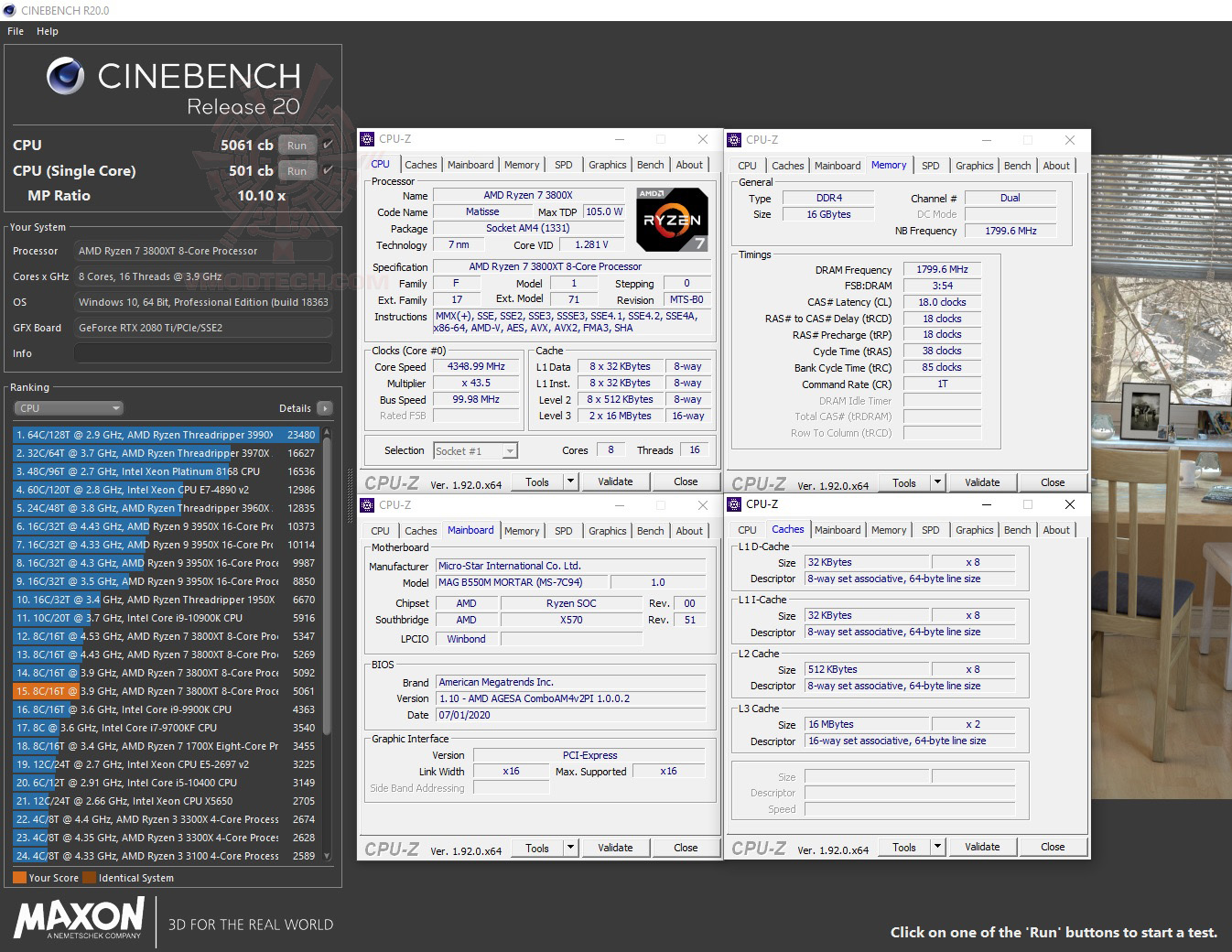Open Tools dropdown arrow in CPU-Z Caches window
The width and height of the screenshot is (1232, 952).
937,847
